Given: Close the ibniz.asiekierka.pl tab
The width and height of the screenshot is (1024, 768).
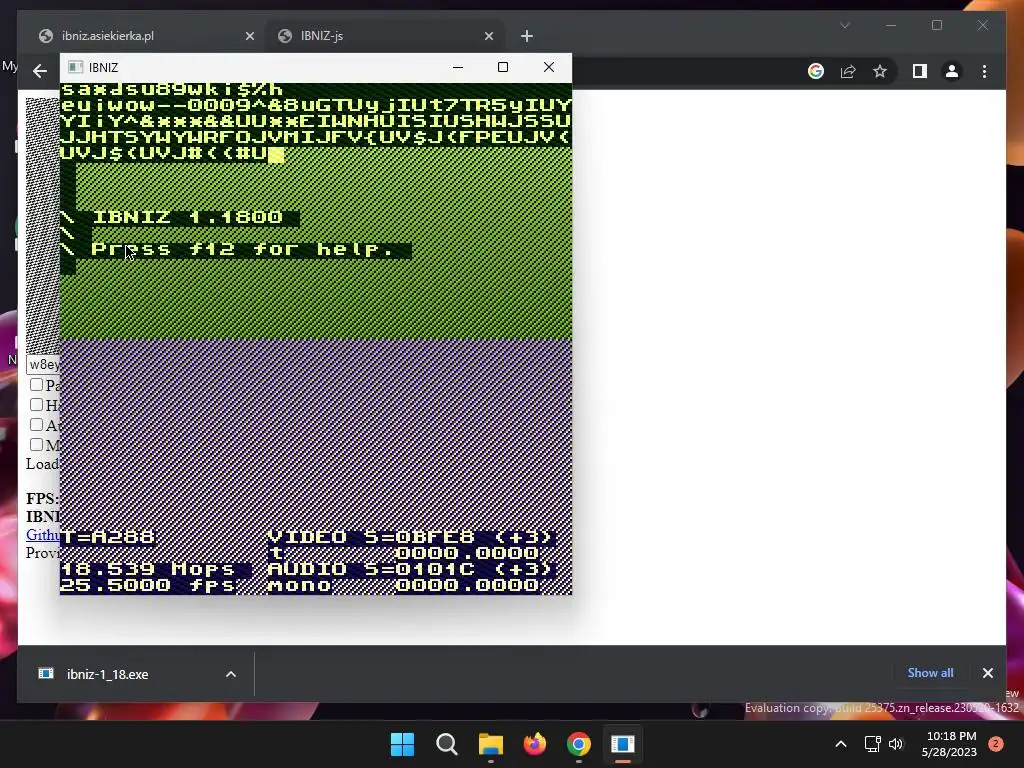Looking at the screenshot, I should (249, 37).
